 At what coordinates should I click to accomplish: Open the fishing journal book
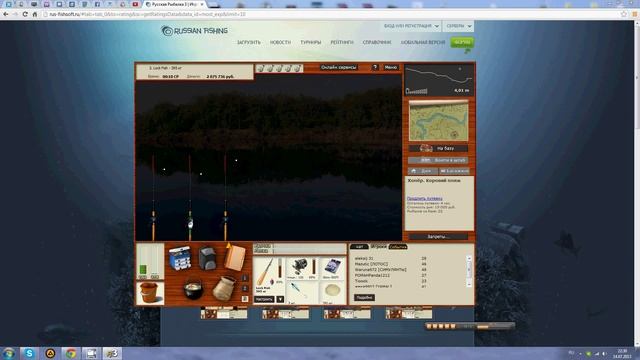pos(235,258)
